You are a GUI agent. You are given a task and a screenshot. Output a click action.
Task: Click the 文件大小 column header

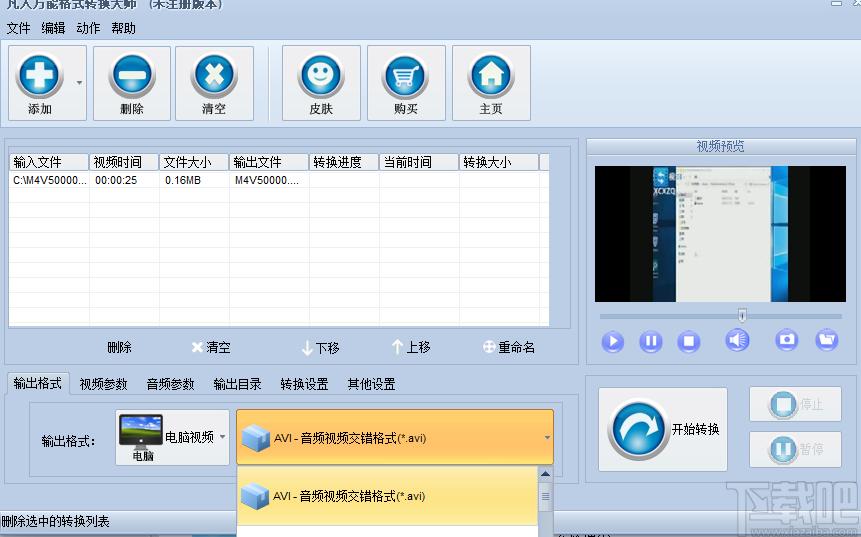194,162
